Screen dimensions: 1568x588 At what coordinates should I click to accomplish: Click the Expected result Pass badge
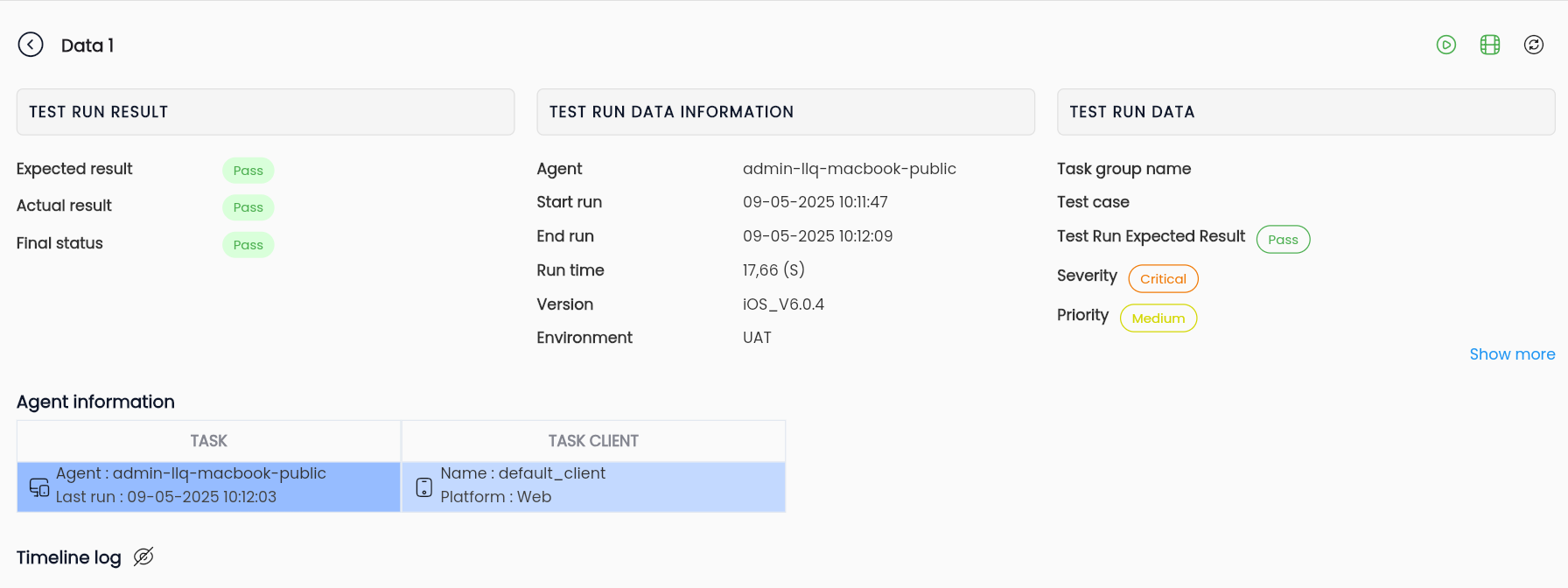[x=248, y=171]
